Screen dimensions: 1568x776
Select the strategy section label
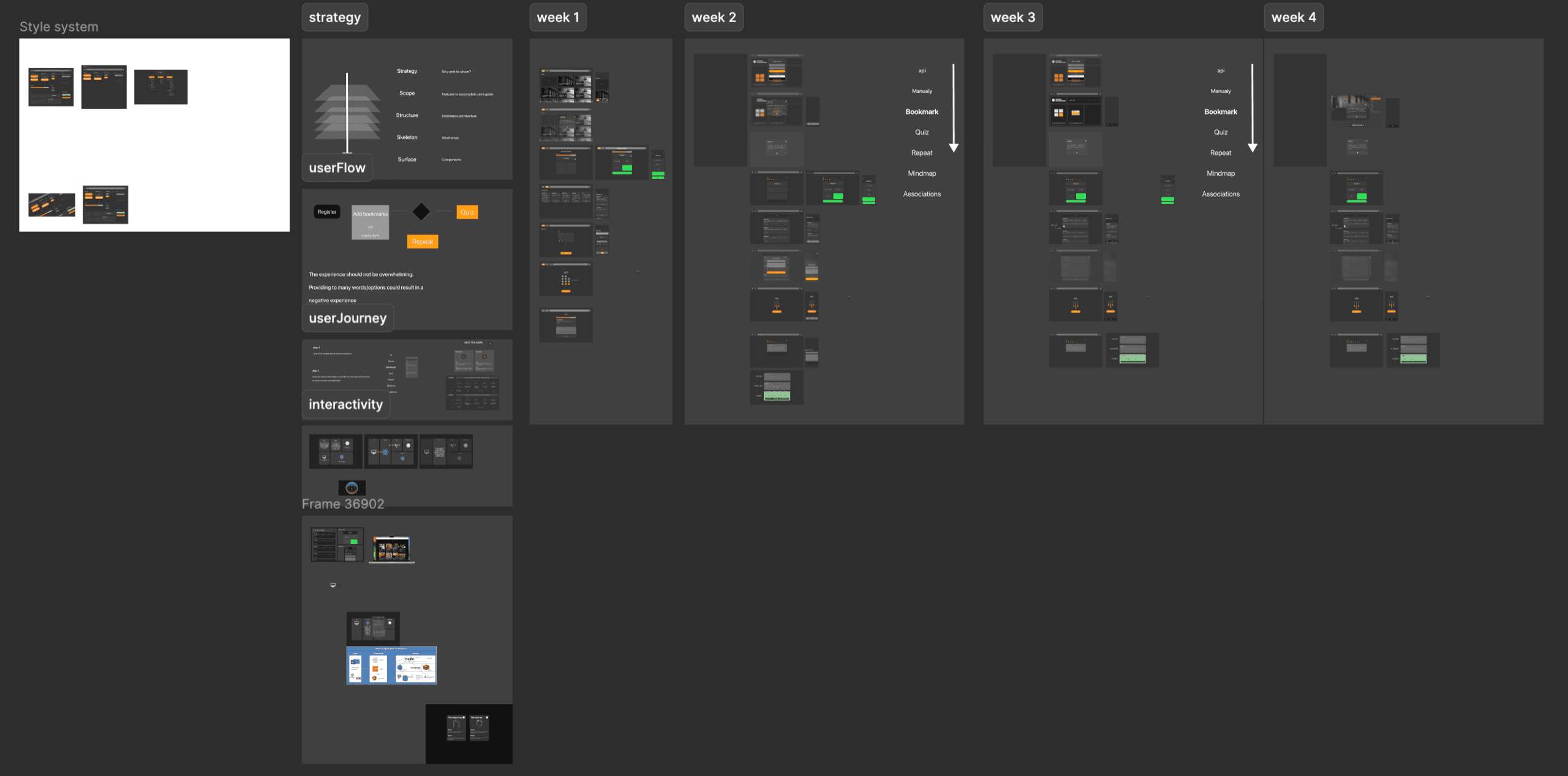pos(335,17)
